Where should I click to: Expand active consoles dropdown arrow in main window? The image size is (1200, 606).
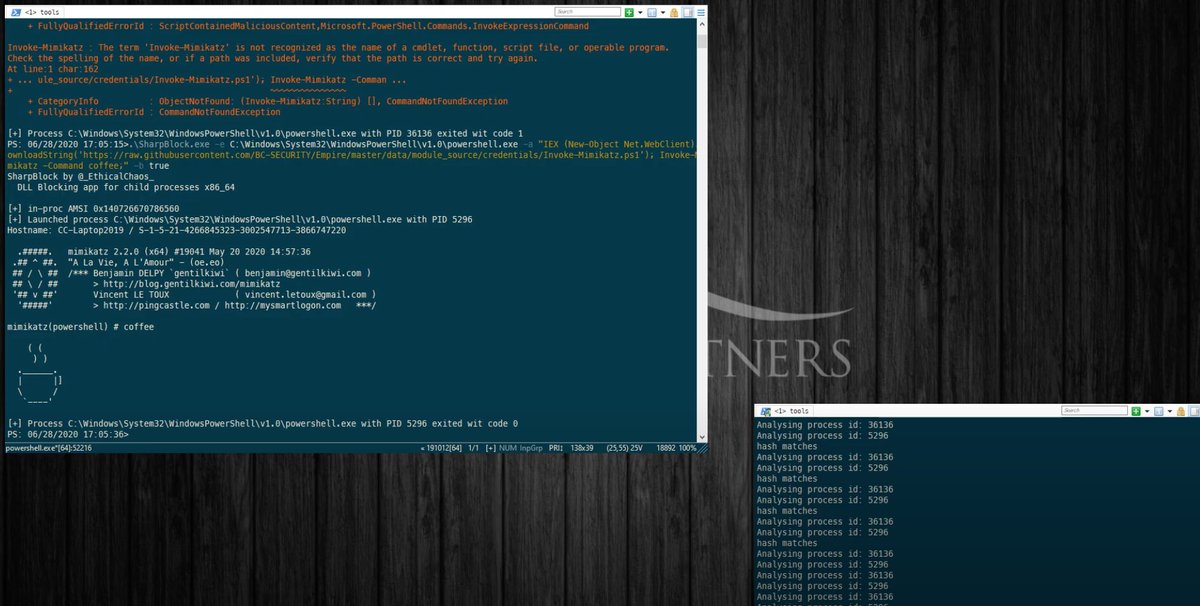(x=663, y=12)
